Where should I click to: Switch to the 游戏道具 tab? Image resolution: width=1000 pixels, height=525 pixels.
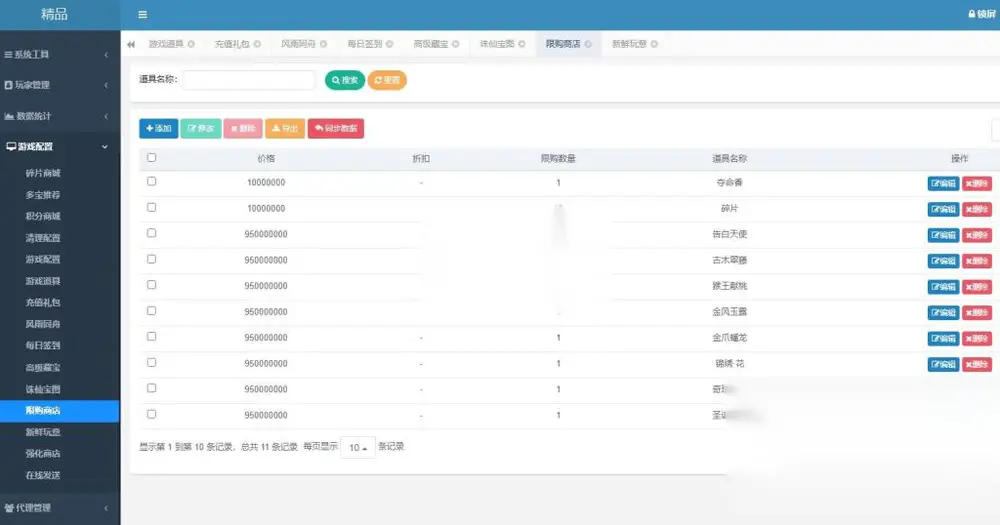point(166,44)
